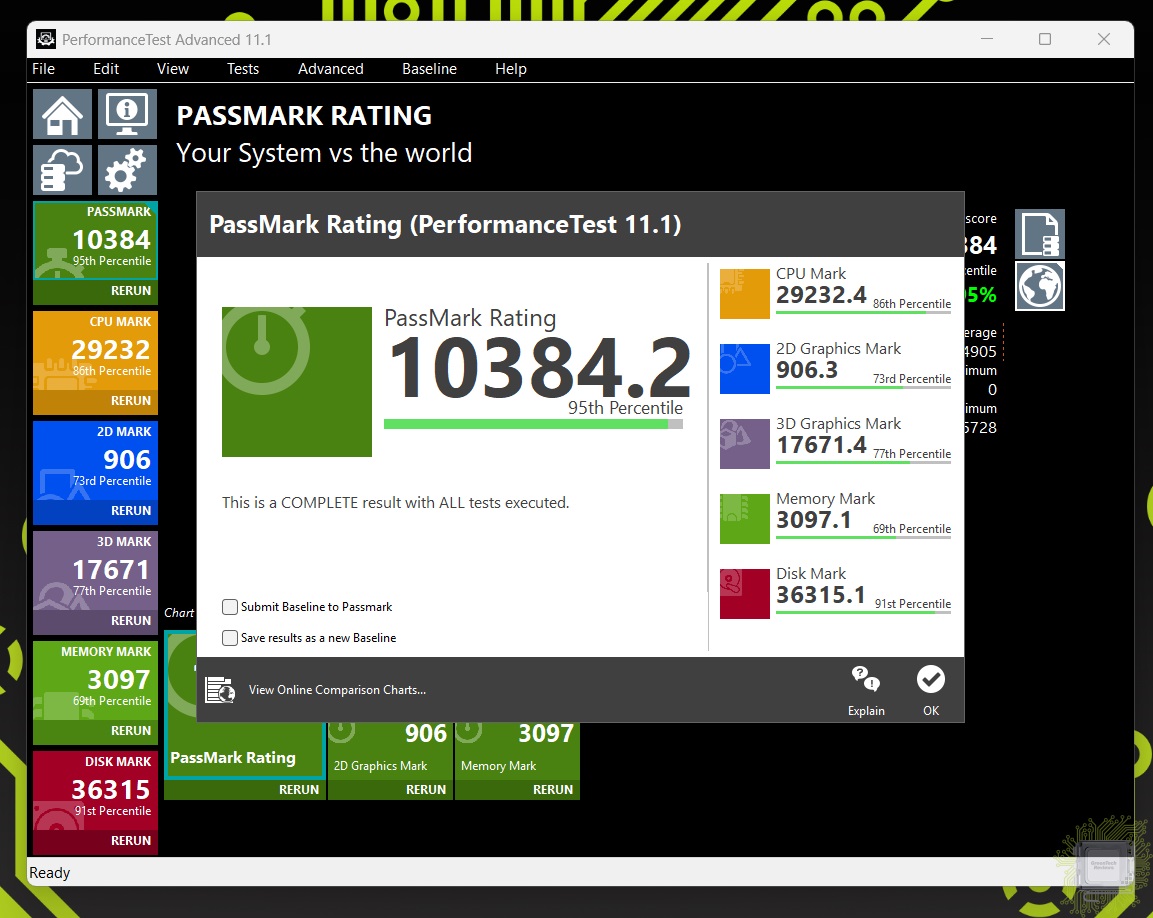The width and height of the screenshot is (1153, 918).
Task: Close the PerformanceTest window
Action: pos(1104,39)
